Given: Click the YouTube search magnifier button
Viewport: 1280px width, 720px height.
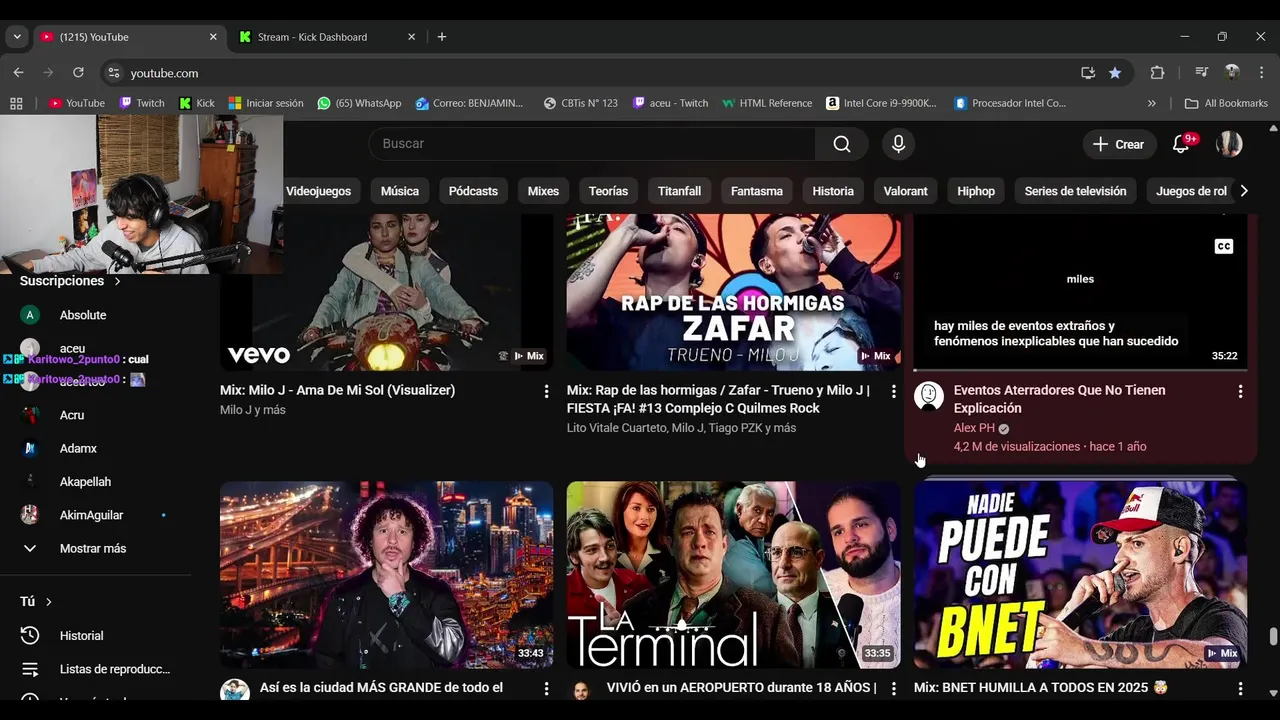Looking at the screenshot, I should tap(842, 144).
